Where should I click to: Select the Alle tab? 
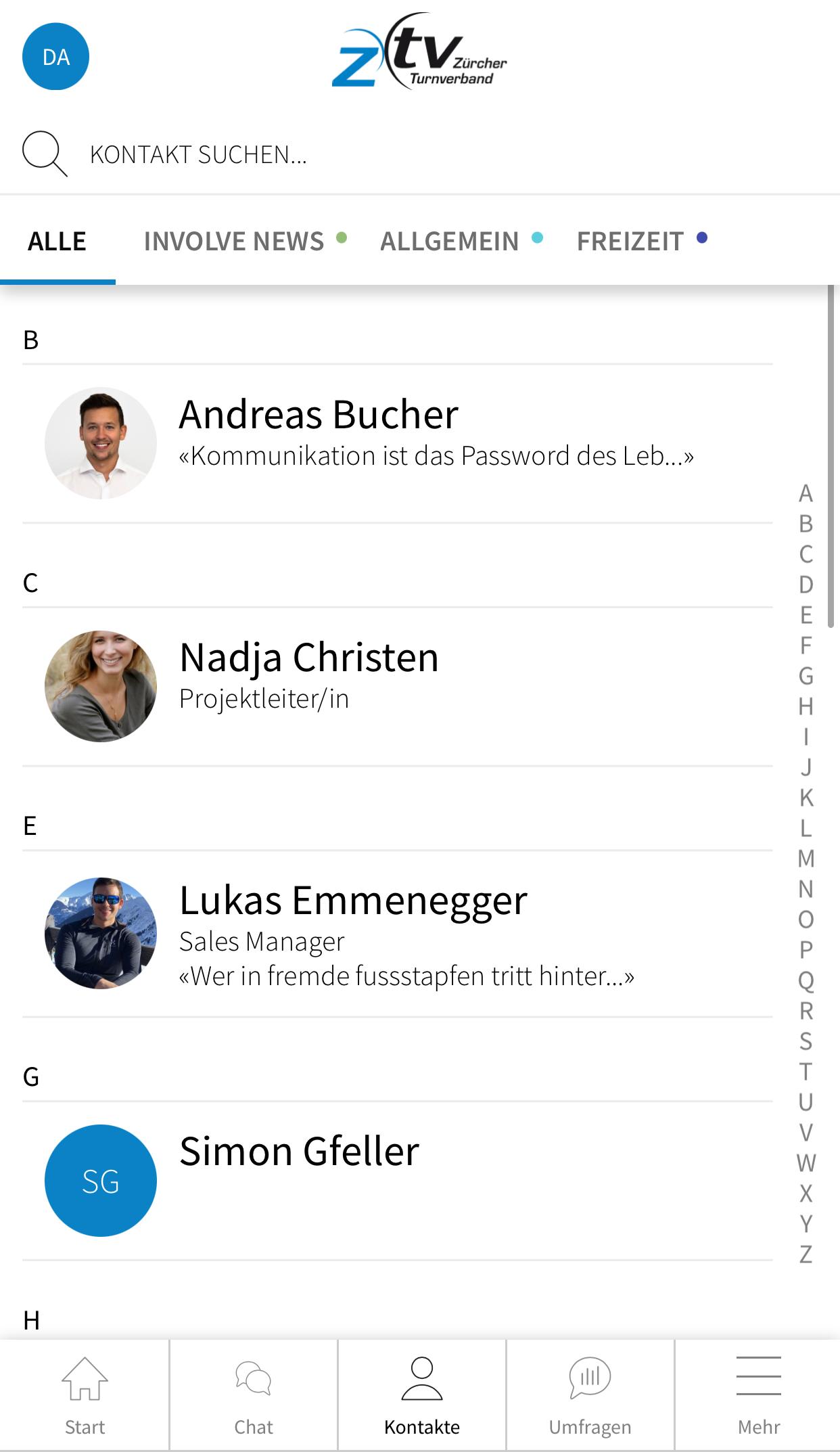pos(57,241)
